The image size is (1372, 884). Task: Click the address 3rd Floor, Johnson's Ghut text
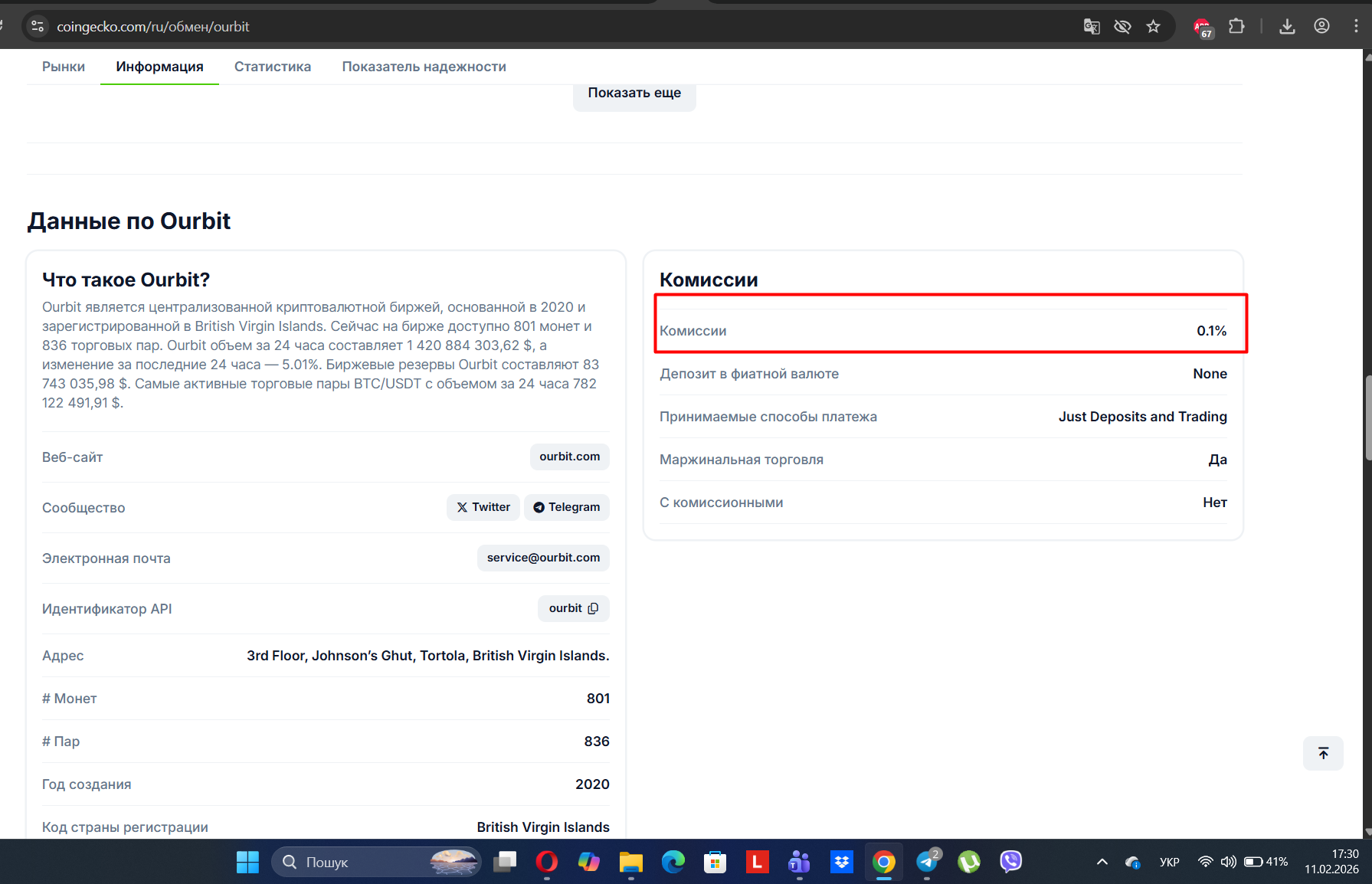[428, 656]
